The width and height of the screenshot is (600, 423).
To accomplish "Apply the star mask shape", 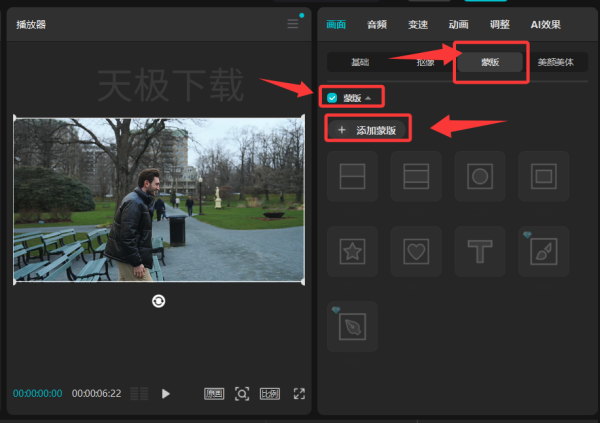I will (x=352, y=251).
